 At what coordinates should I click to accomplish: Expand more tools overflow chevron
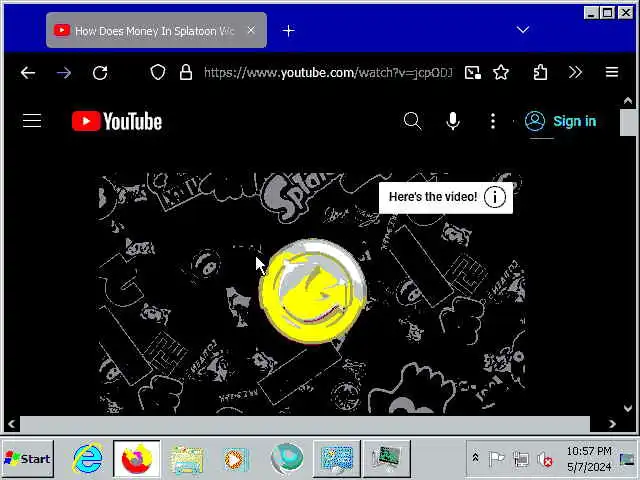click(575, 73)
